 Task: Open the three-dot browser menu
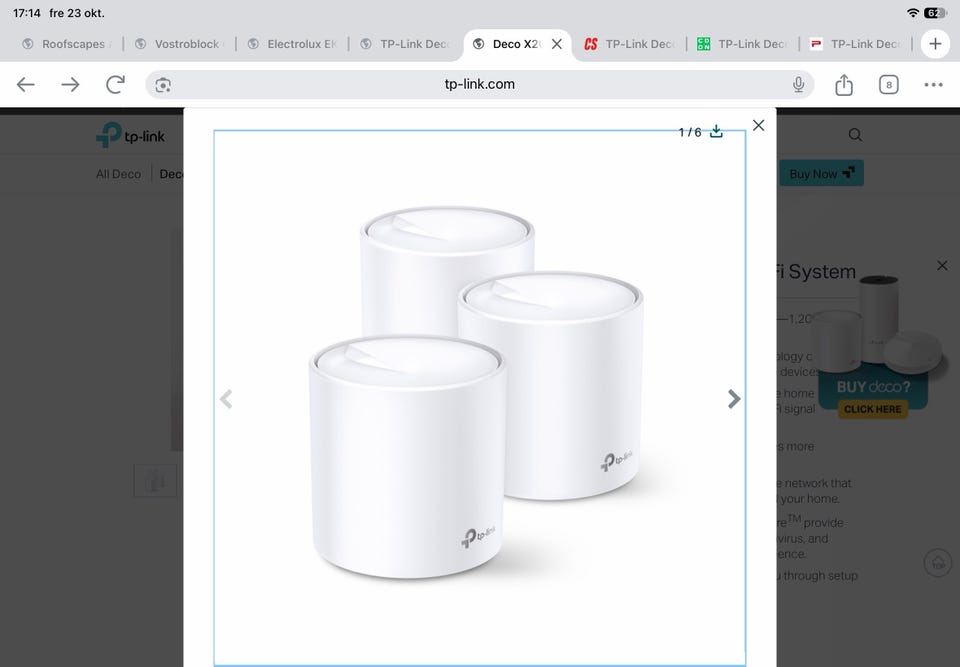pos(933,85)
